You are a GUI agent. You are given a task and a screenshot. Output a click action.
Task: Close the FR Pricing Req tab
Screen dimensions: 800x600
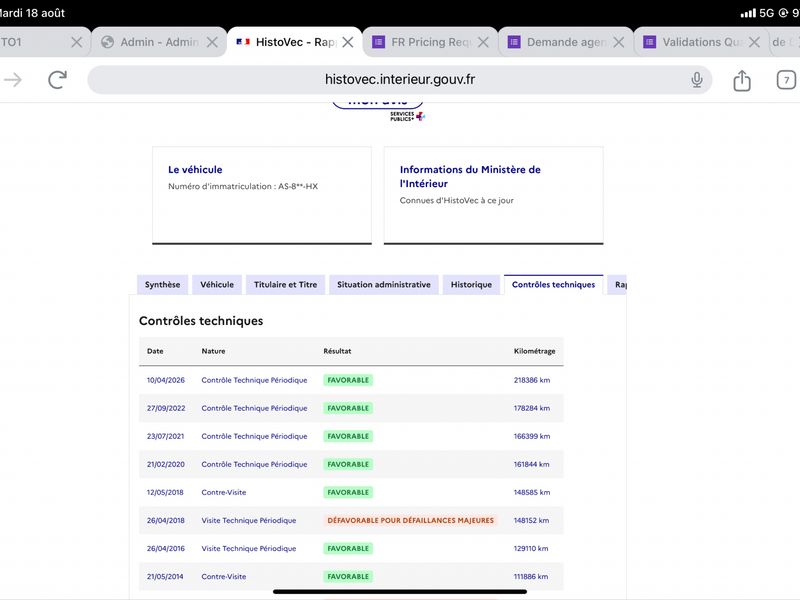tap(483, 42)
